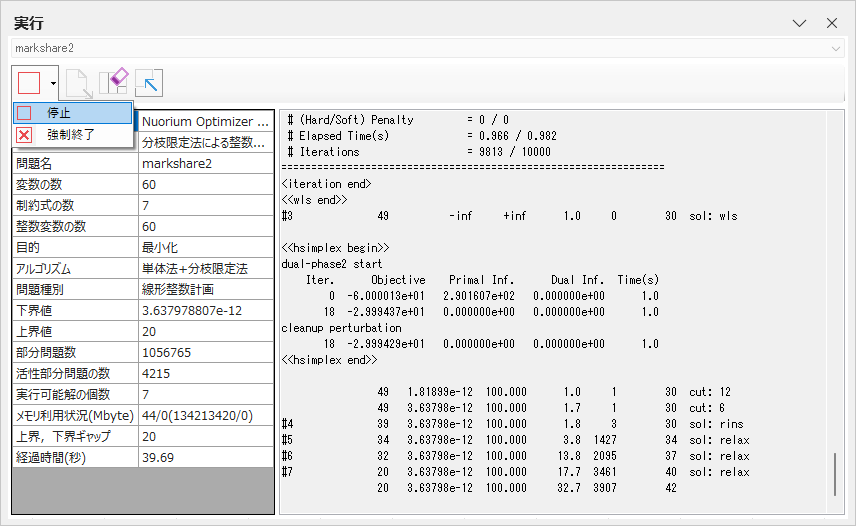Select the 目的 label cell
Image resolution: width=856 pixels, height=526 pixels.
coord(75,247)
